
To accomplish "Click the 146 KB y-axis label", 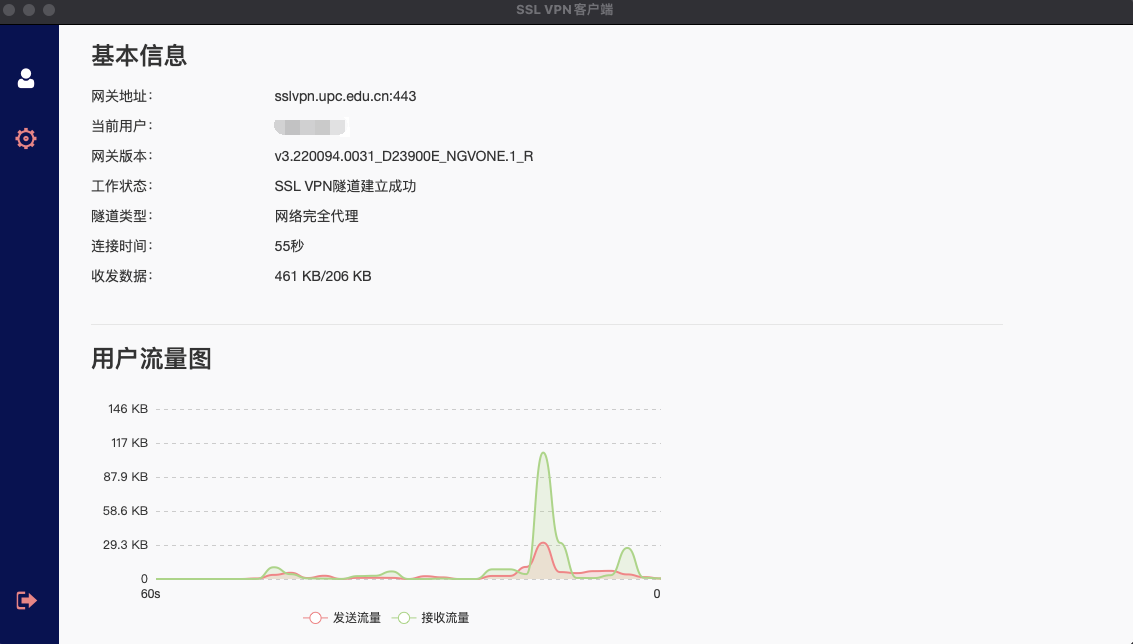I will point(128,409).
